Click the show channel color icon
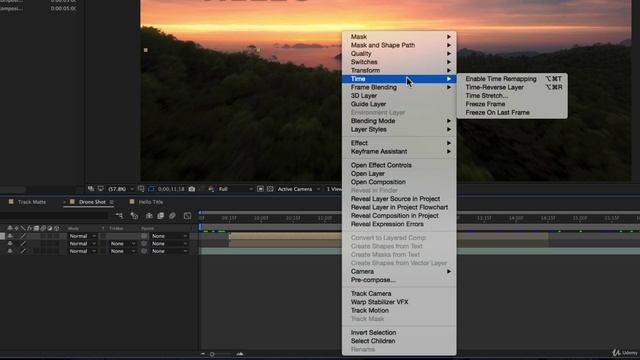Viewport: 640px width, 360px height. [x=211, y=189]
